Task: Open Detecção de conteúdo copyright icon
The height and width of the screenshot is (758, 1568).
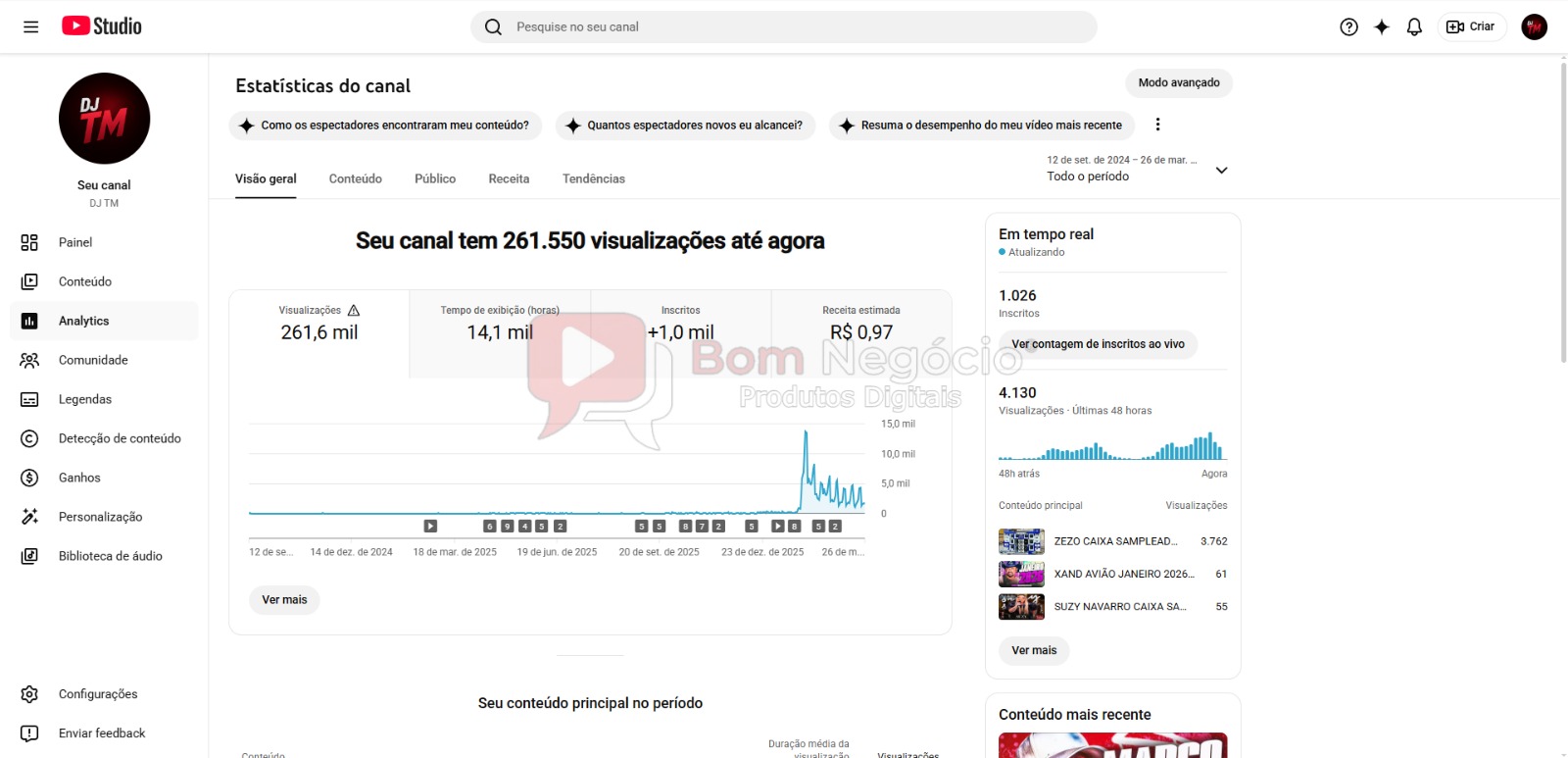Action: [x=29, y=438]
